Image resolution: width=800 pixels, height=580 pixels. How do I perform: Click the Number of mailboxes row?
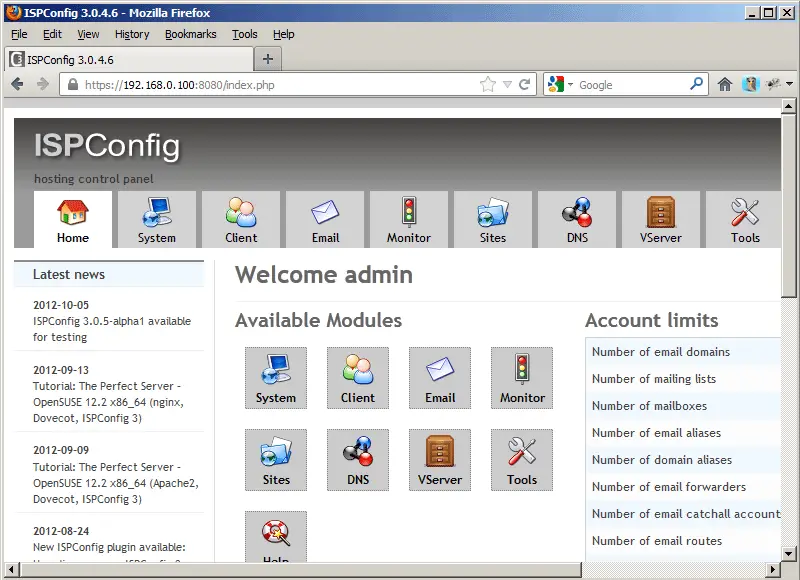click(683, 406)
